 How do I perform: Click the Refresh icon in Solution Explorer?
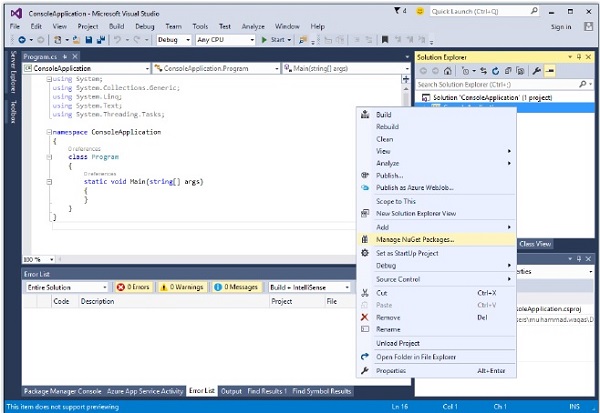[496, 71]
